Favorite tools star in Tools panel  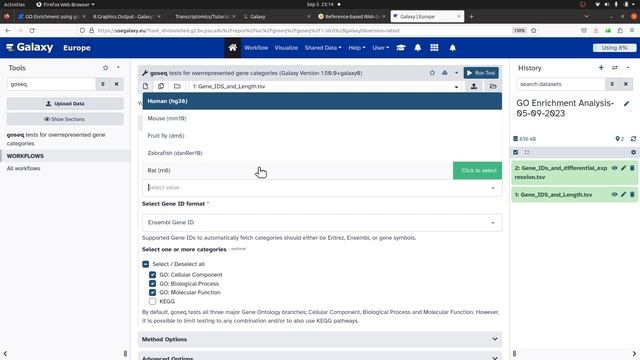tap(106, 68)
